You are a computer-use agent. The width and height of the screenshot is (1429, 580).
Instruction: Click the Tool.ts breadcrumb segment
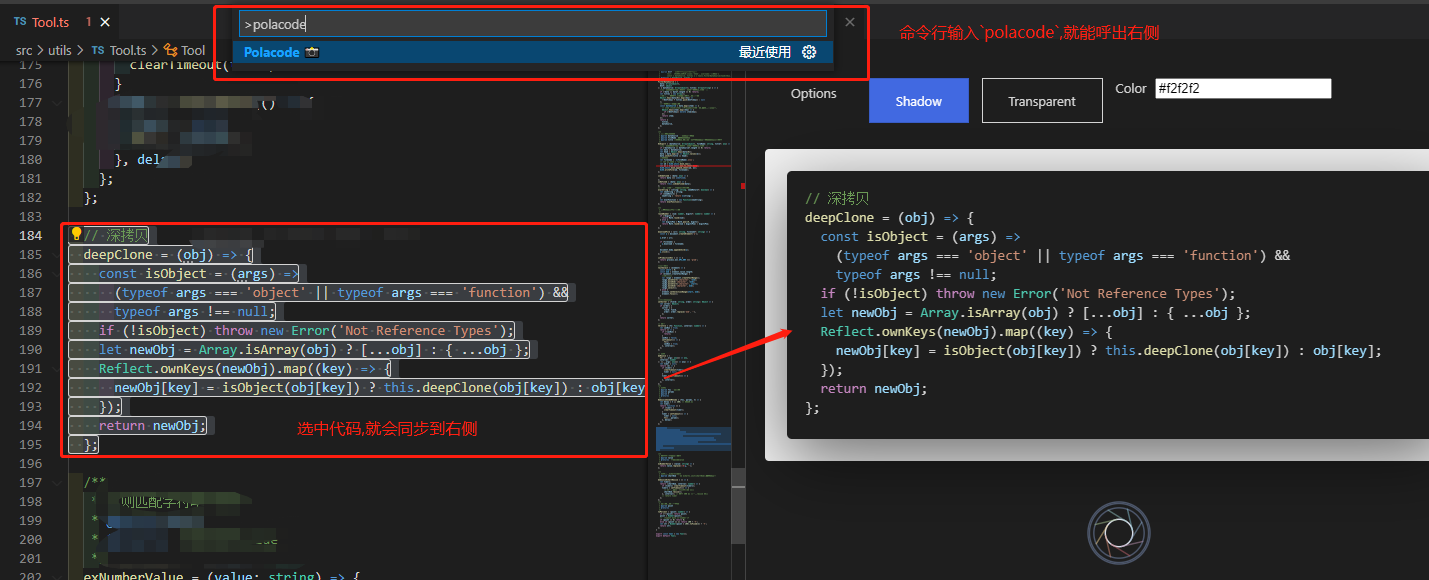click(127, 50)
